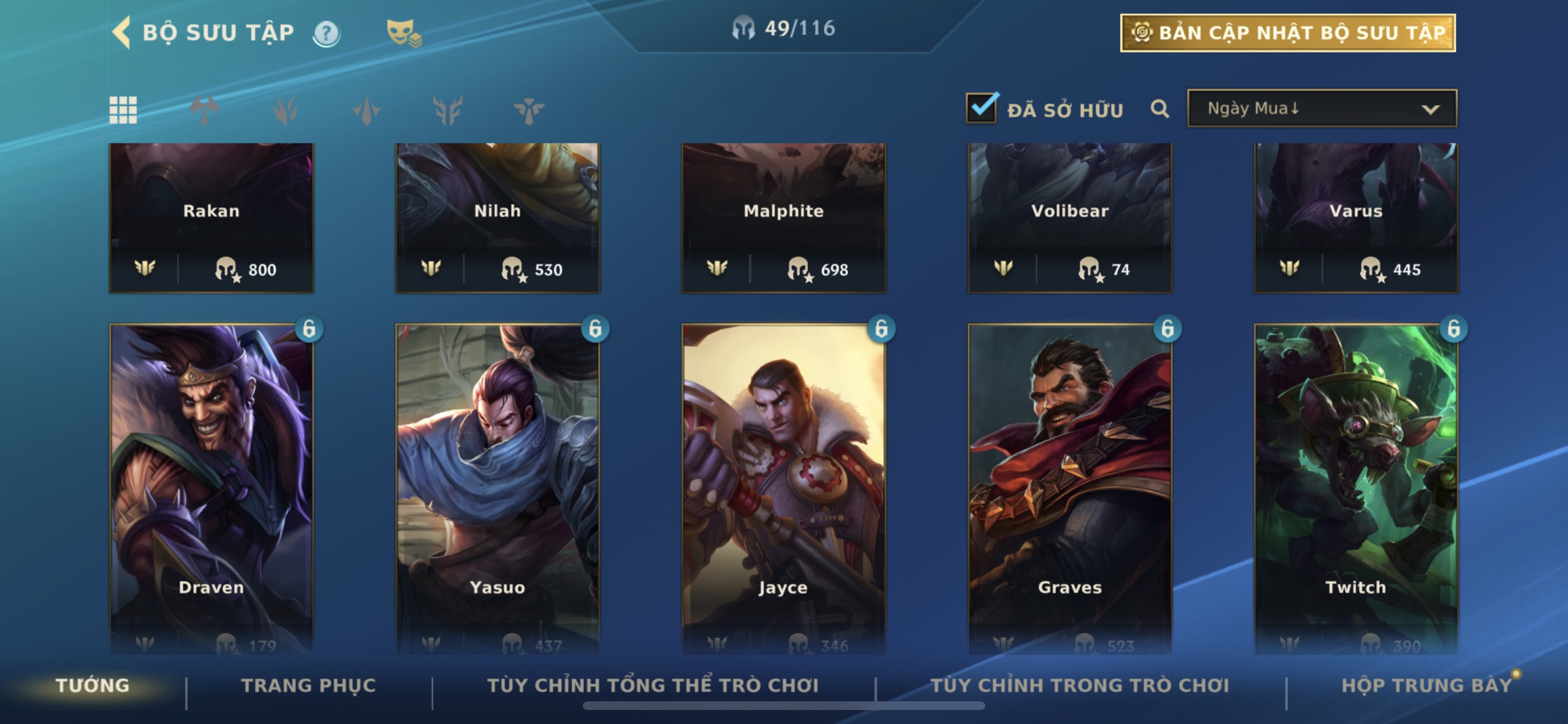This screenshot has width=1568, height=724.
Task: Tap the lock badge on the Draven card
Action: [309, 329]
